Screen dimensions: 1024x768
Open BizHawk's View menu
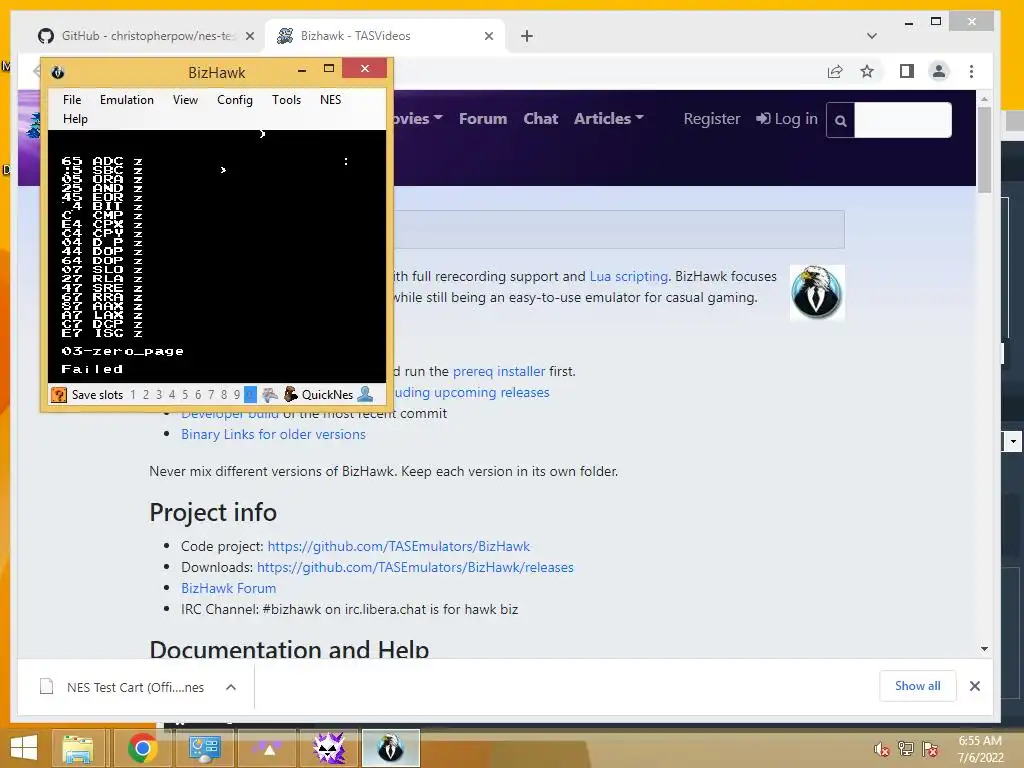point(185,100)
